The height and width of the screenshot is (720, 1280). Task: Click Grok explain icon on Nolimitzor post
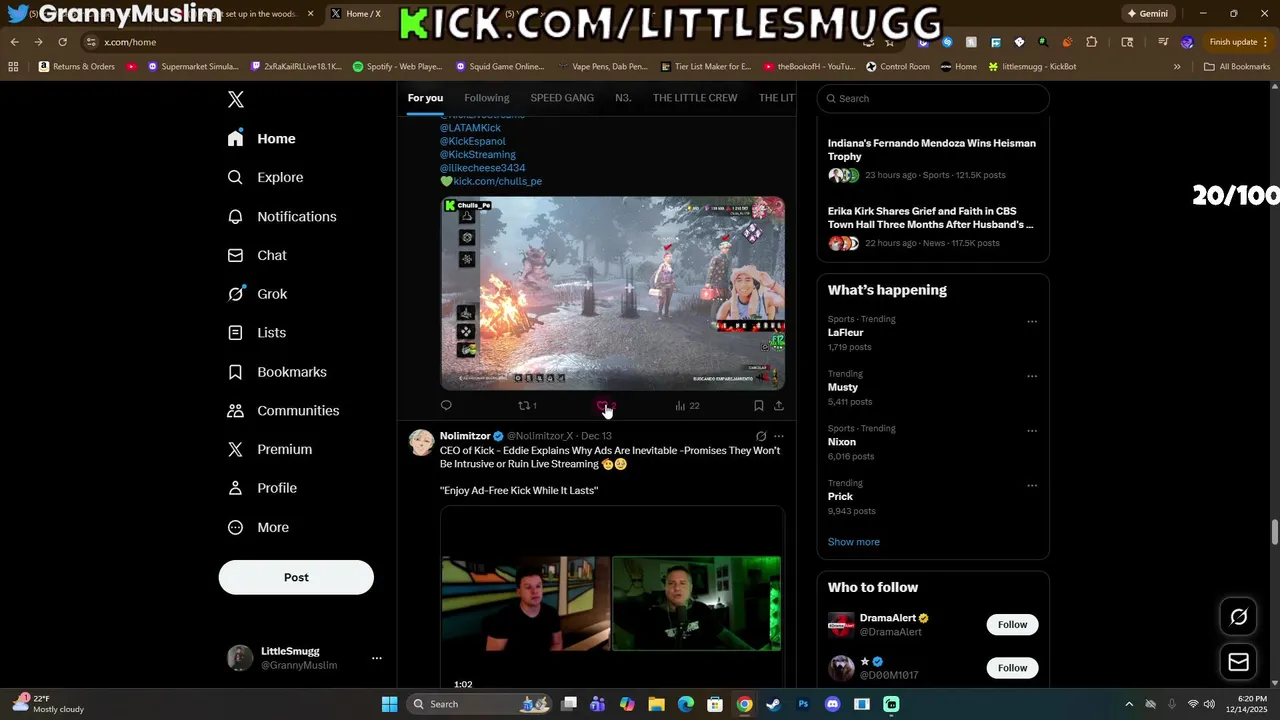click(761, 436)
